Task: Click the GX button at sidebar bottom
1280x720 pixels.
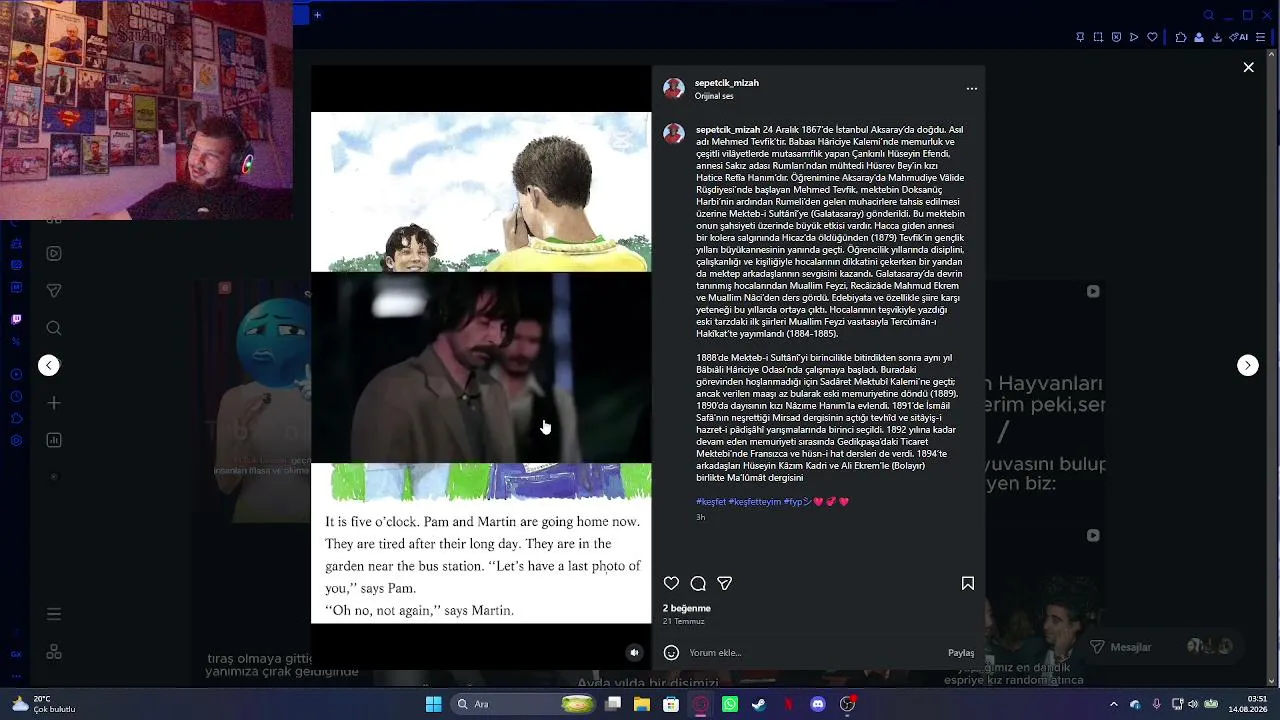Action: click(16, 654)
